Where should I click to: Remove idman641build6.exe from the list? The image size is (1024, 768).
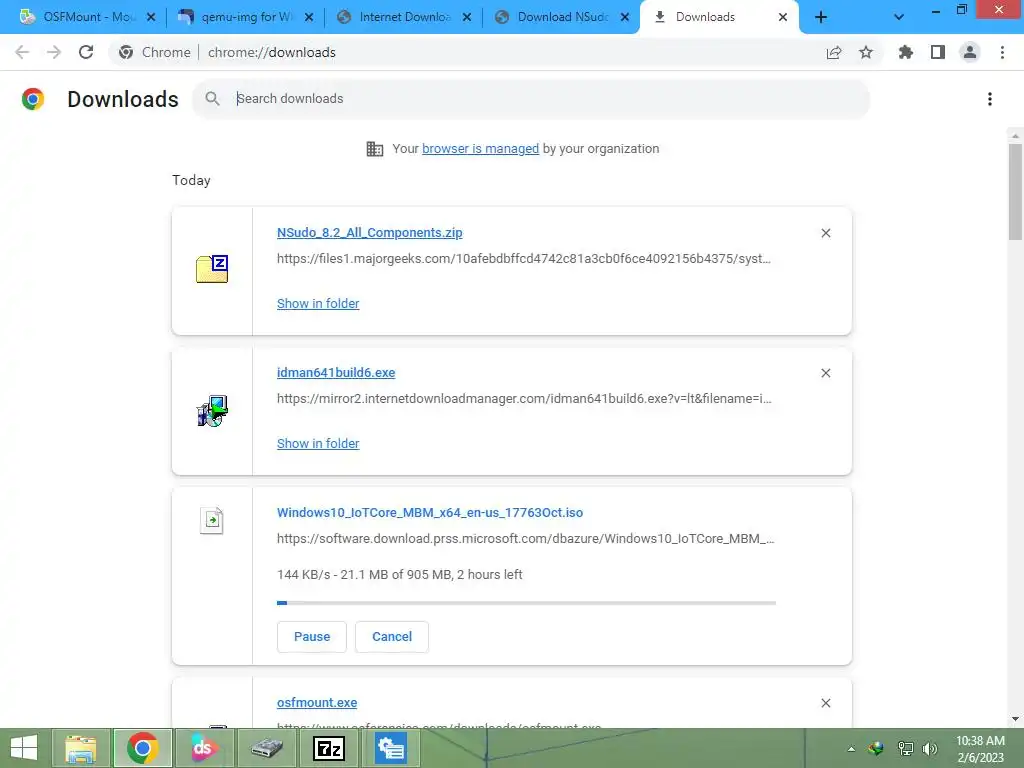pyautogui.click(x=826, y=373)
